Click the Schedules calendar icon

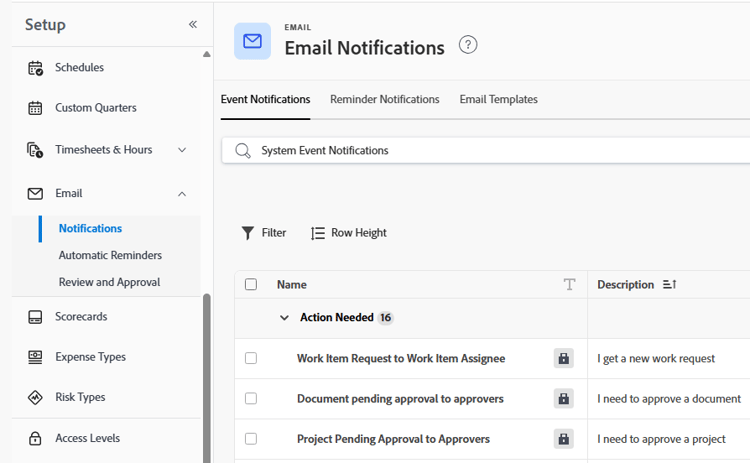35,68
